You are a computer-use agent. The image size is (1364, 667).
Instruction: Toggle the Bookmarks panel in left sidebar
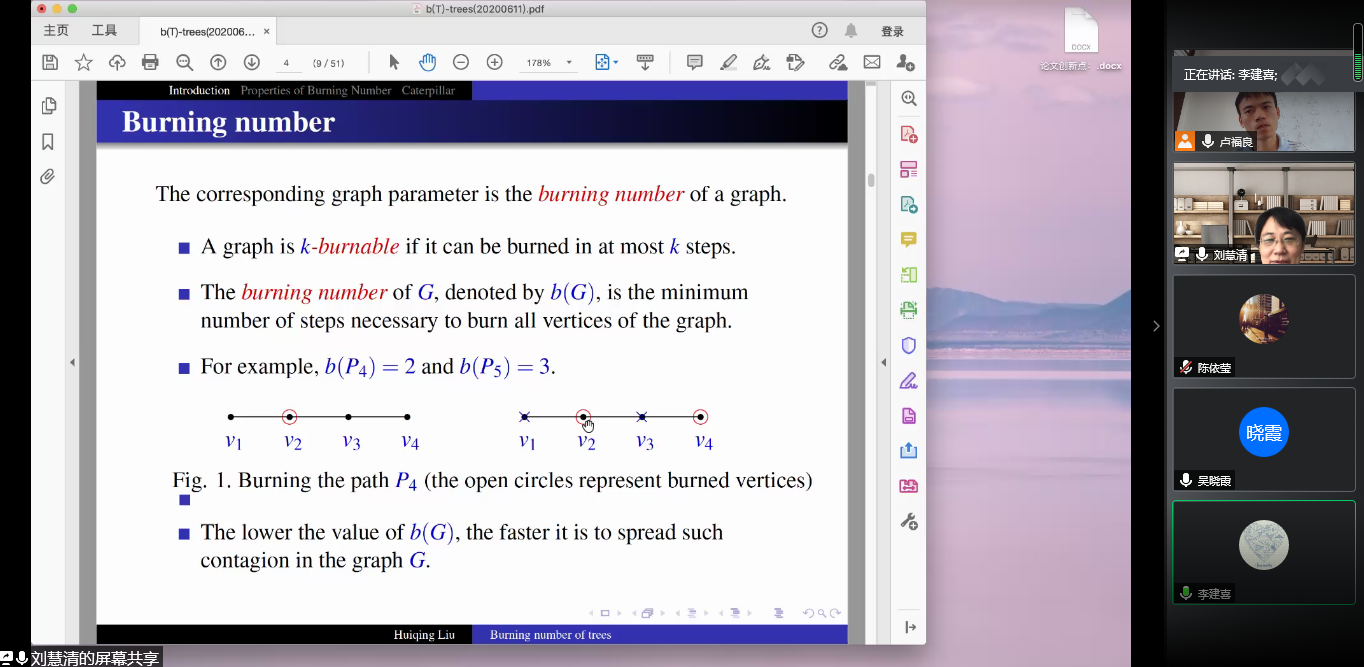coord(47,142)
